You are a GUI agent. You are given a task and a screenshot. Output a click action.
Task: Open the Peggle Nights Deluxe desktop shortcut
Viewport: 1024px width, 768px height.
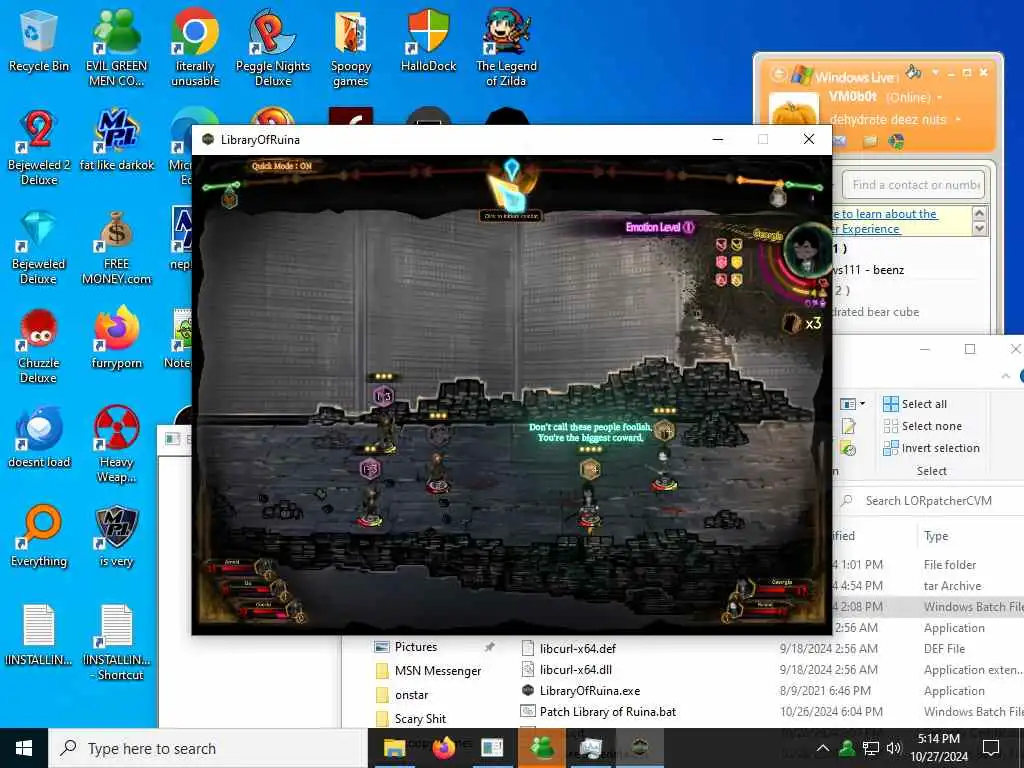[x=273, y=47]
